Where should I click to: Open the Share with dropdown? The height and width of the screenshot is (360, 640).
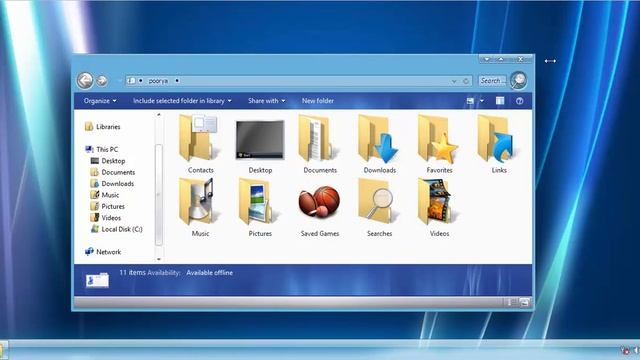(x=267, y=101)
